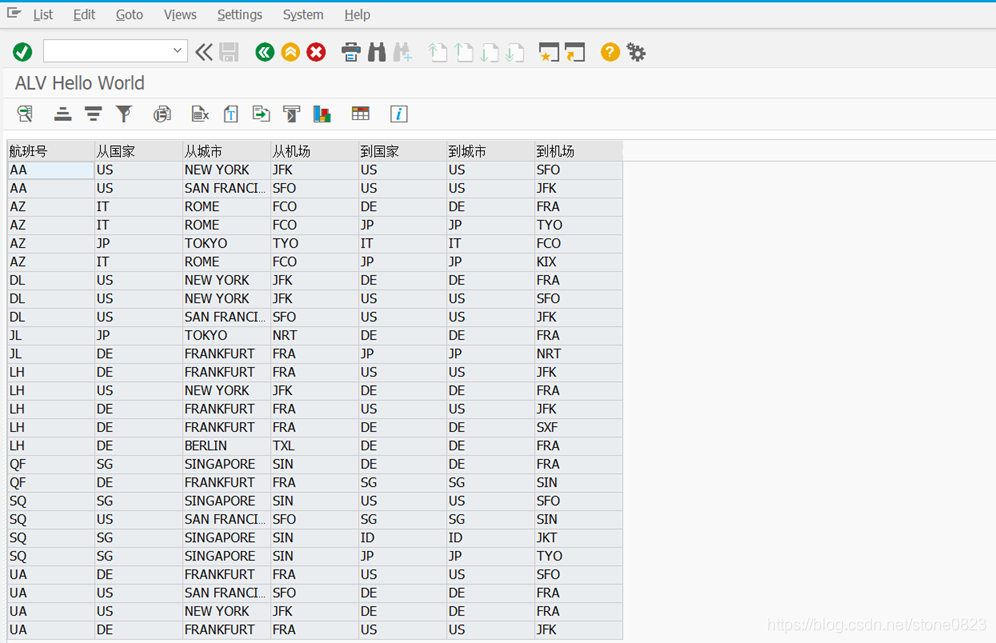
Task: Click the Change Layout grid icon
Action: click(360, 114)
